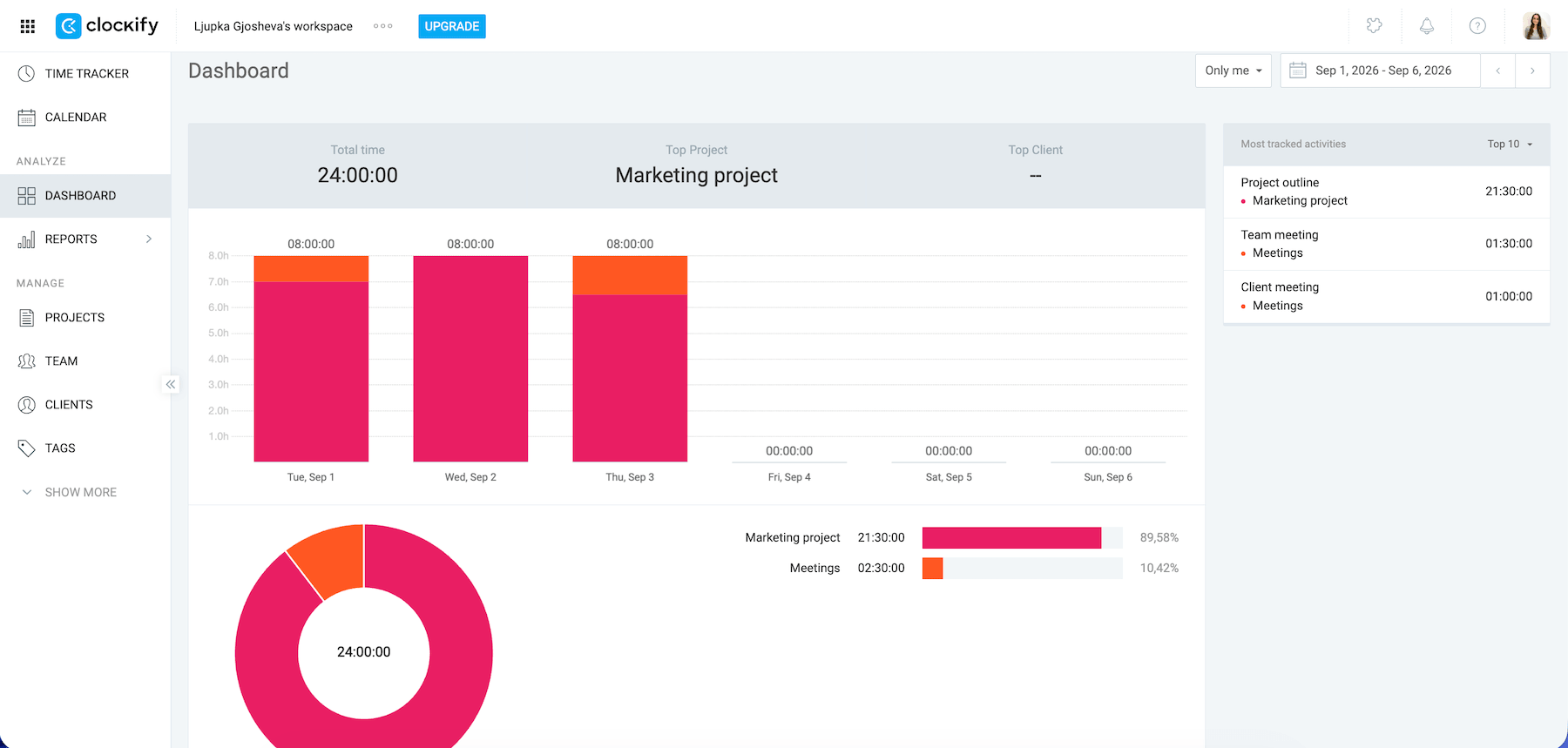This screenshot has width=1568, height=748.
Task: Click the Time Tracker clock icon
Action: coord(27,74)
